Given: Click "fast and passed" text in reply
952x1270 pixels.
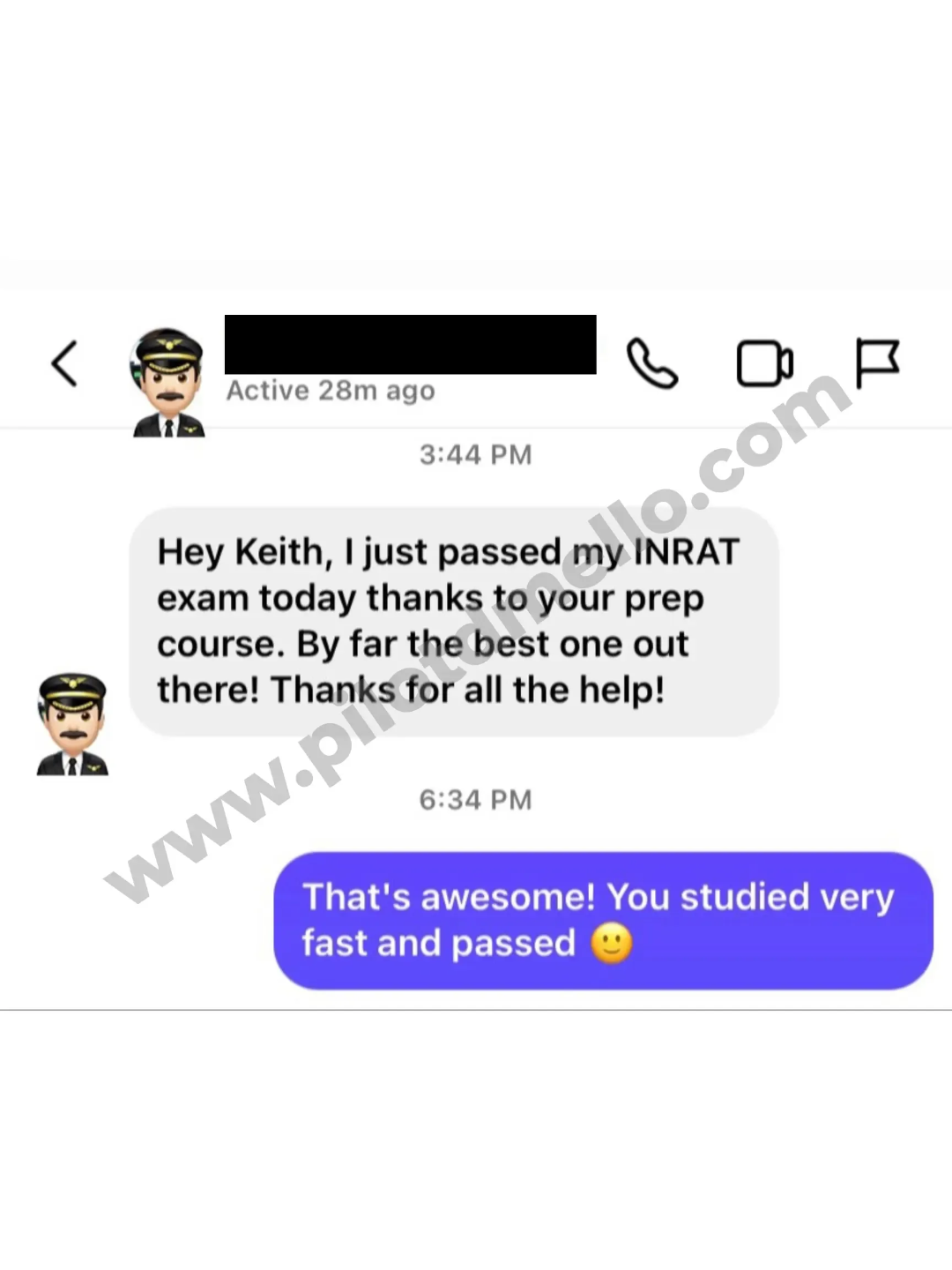Looking at the screenshot, I should coord(438,943).
